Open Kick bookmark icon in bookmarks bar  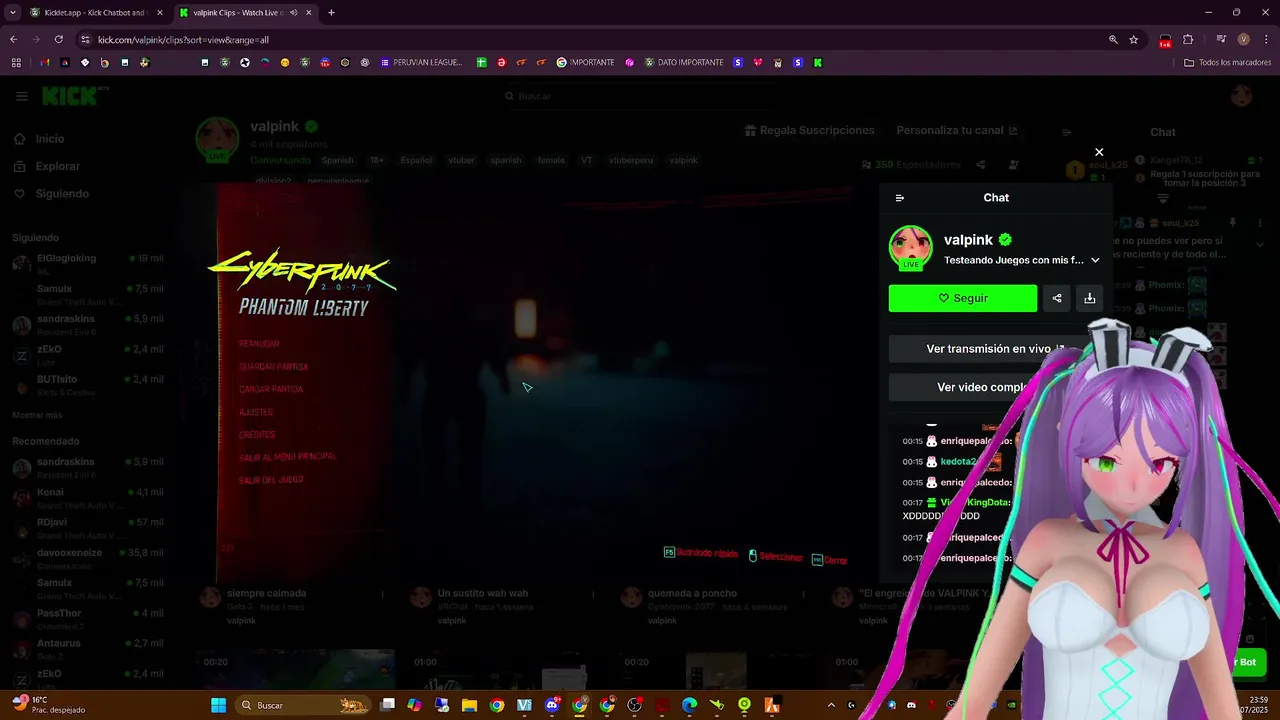tap(818, 62)
